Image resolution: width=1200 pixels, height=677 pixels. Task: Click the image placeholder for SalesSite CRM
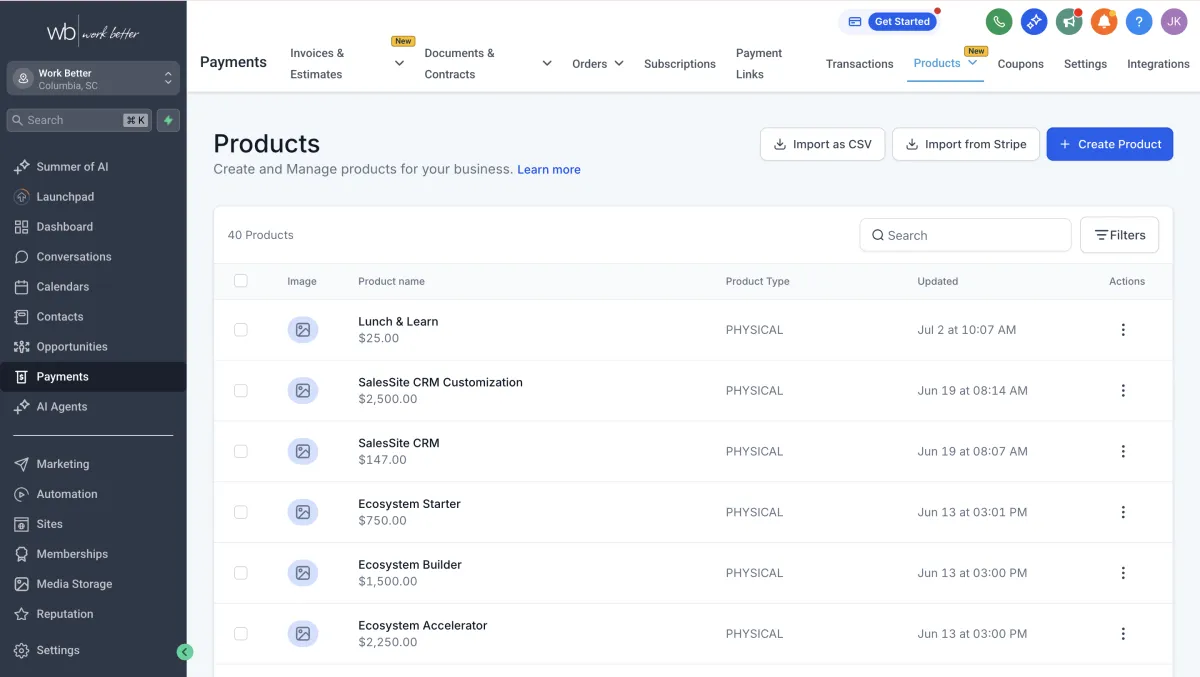click(x=302, y=451)
